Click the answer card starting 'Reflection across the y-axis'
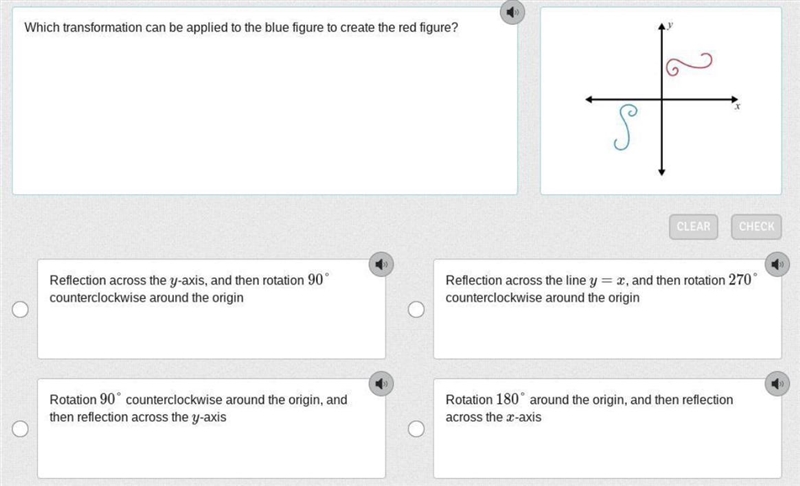This screenshot has height=486, width=800. pos(211,309)
